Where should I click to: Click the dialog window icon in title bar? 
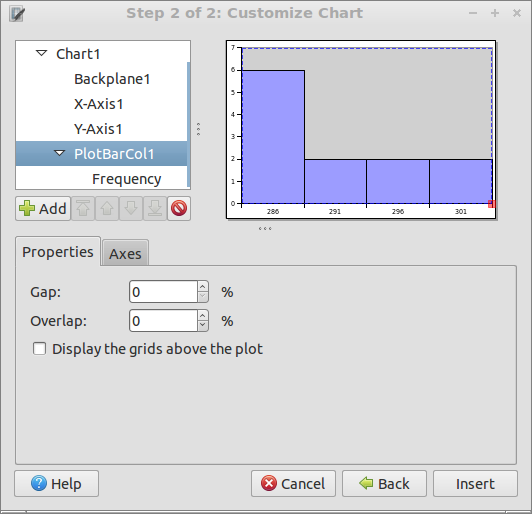pos(17,14)
